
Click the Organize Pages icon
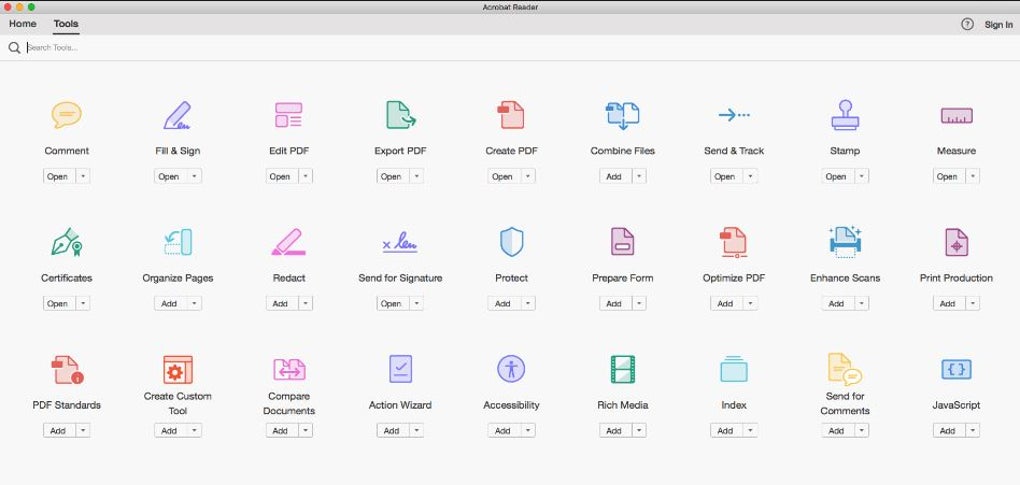point(178,242)
